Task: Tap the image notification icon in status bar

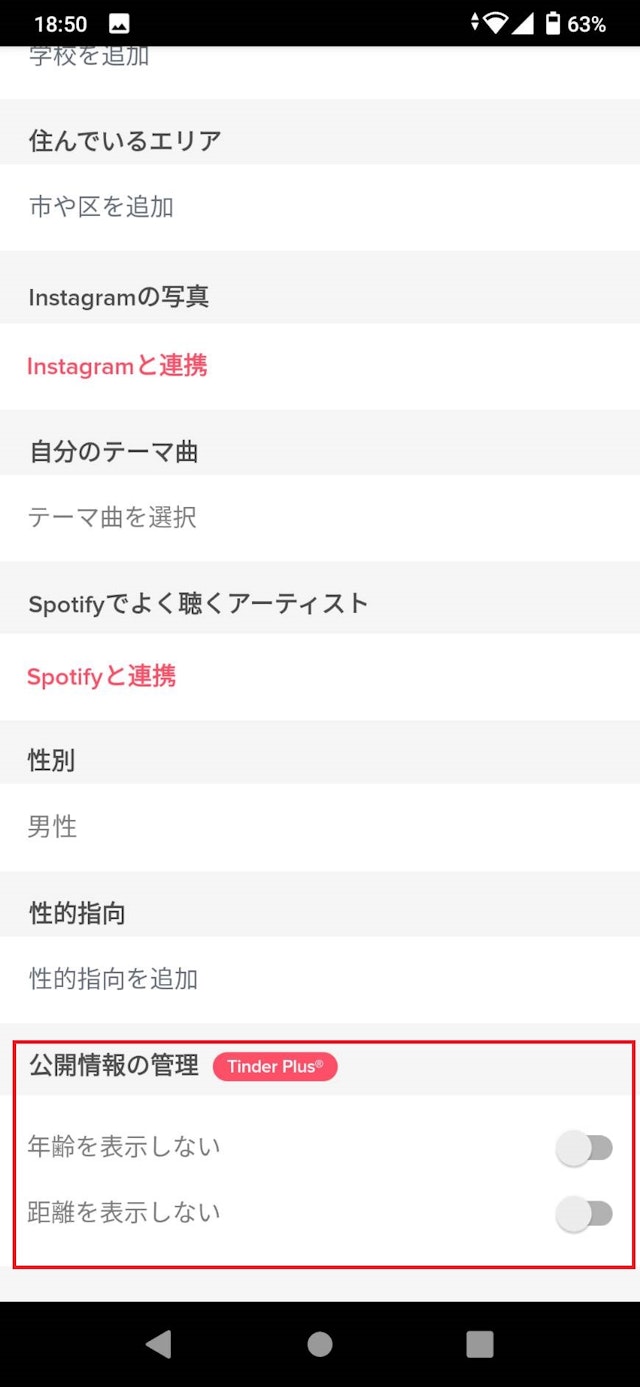Action: click(118, 24)
